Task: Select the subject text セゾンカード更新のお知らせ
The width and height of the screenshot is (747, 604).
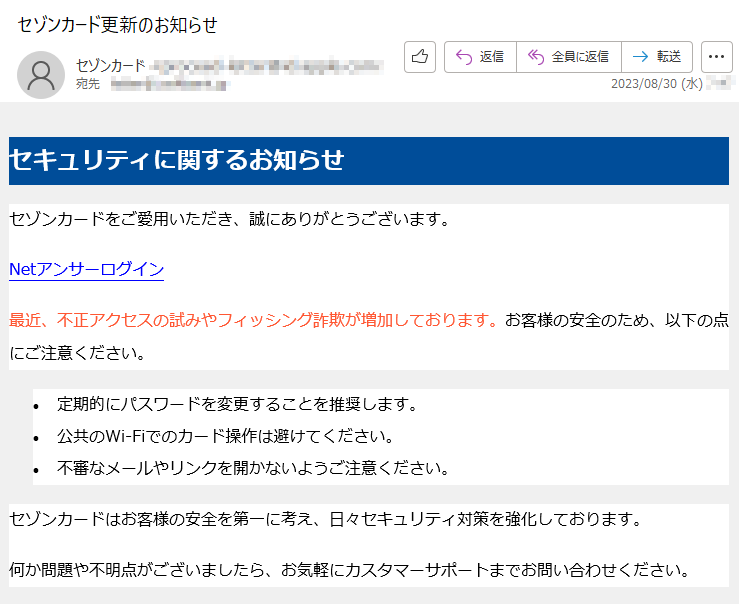Action: (x=118, y=25)
